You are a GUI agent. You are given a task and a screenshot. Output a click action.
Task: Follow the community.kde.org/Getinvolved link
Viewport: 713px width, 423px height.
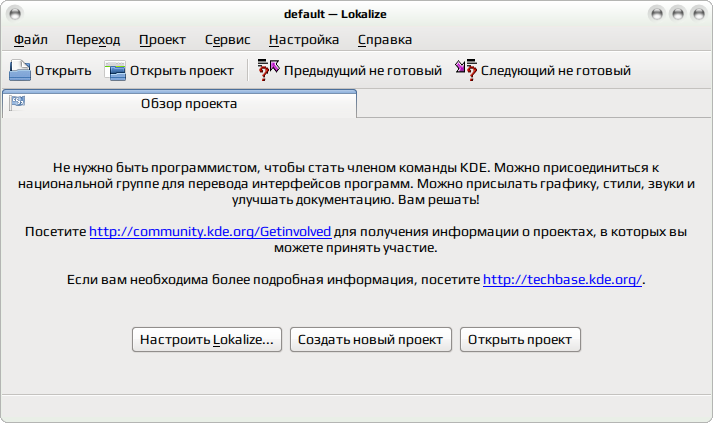[x=210, y=232]
